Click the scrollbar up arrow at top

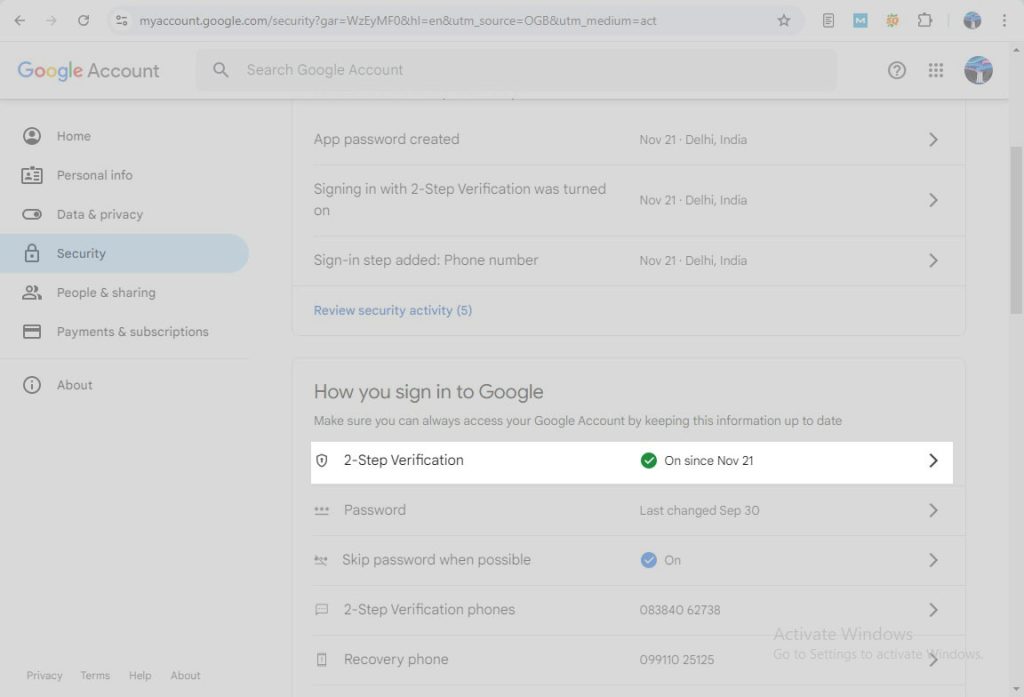[x=1016, y=50]
